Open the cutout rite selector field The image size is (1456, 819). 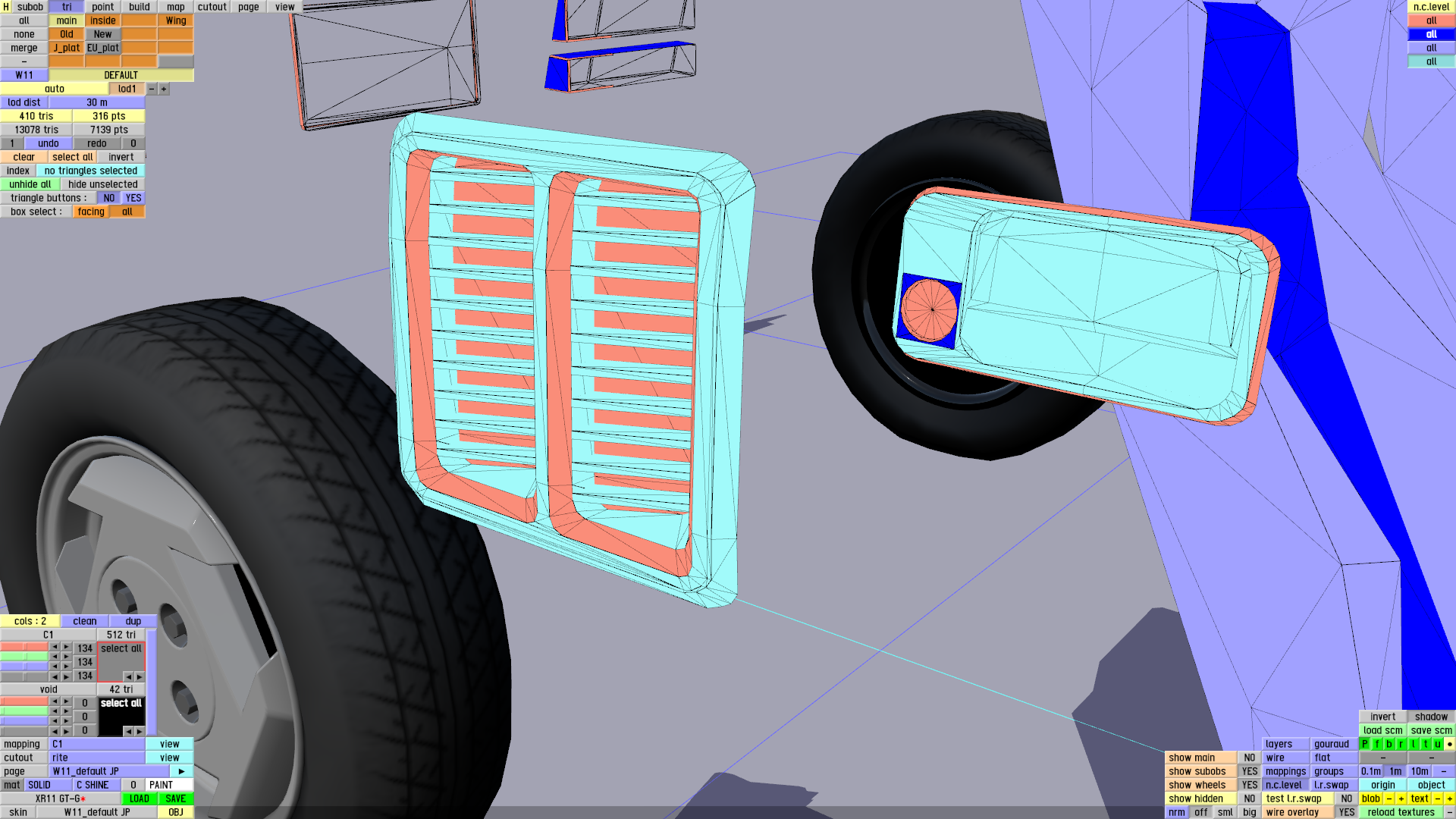[x=96, y=758]
